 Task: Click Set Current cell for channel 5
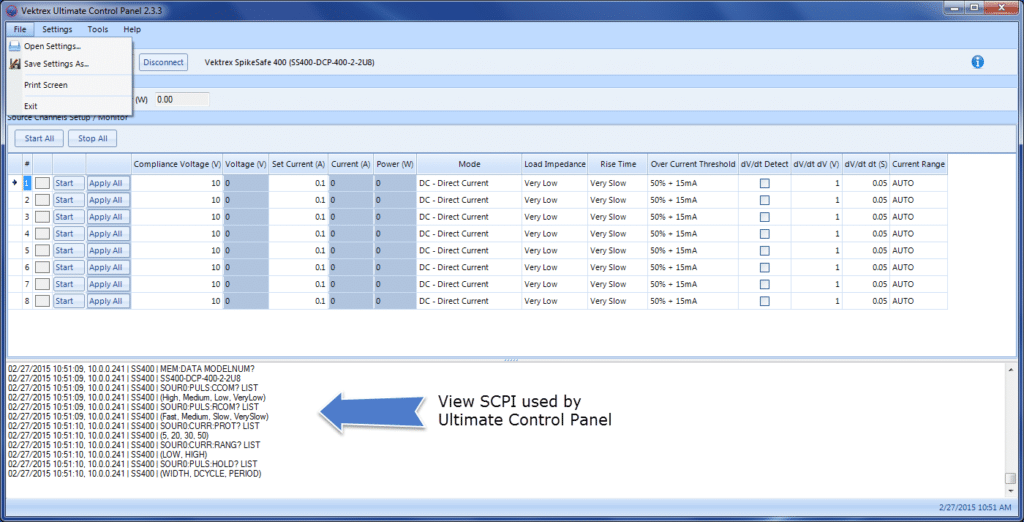pos(298,250)
